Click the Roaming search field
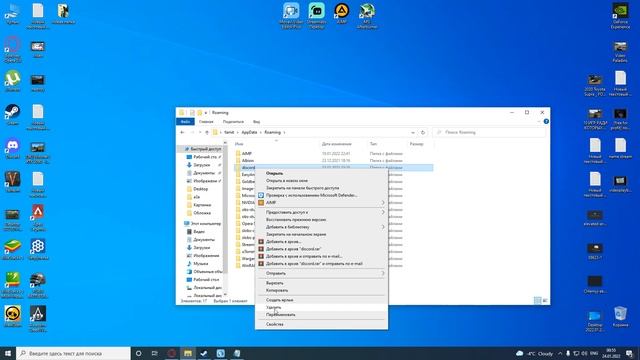Screen dimensions: 640x360 [489, 132]
